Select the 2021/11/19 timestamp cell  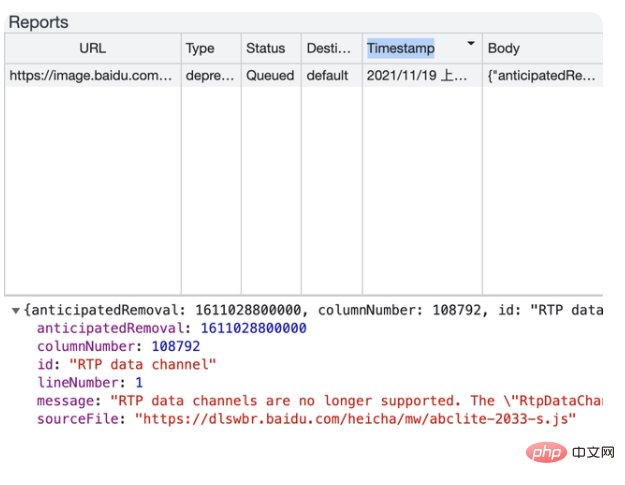[422, 75]
